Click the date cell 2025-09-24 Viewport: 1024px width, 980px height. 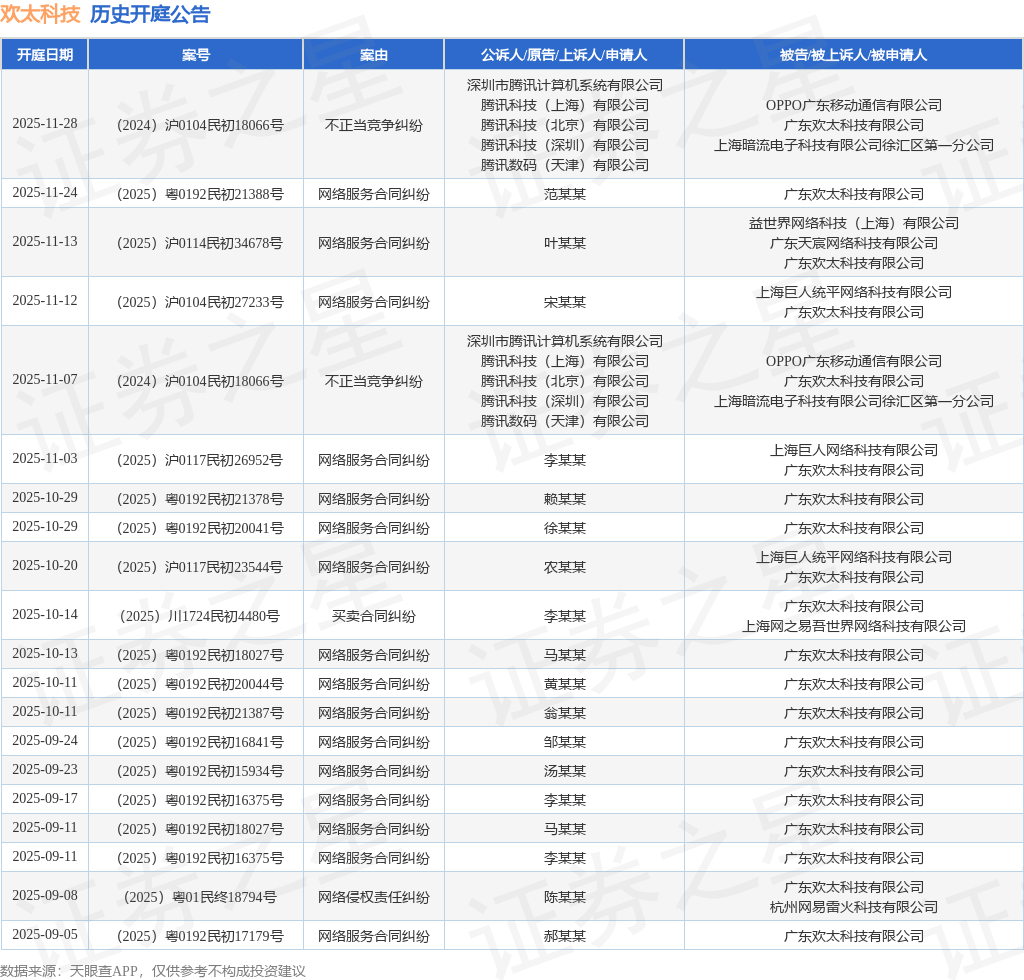(44, 740)
